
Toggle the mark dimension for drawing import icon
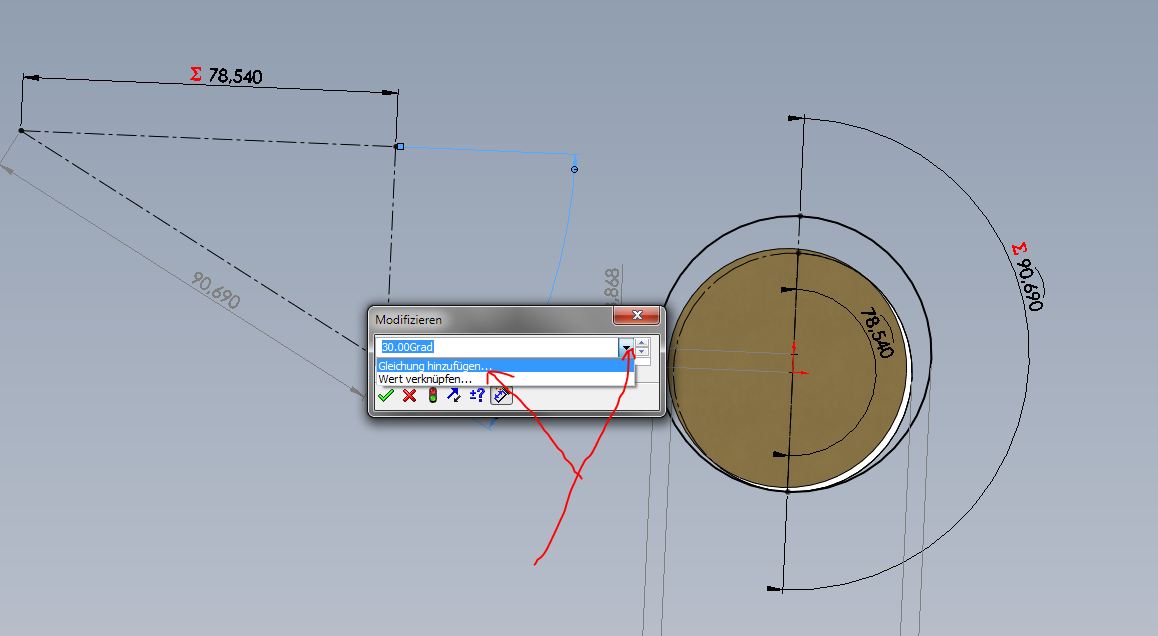[501, 395]
